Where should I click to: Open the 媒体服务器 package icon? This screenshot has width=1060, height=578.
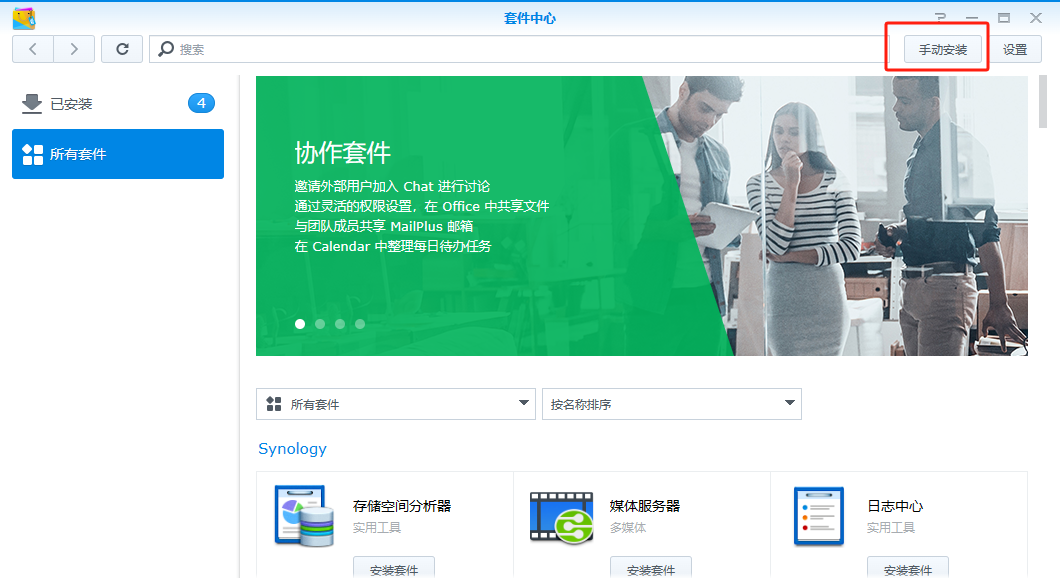pos(562,517)
